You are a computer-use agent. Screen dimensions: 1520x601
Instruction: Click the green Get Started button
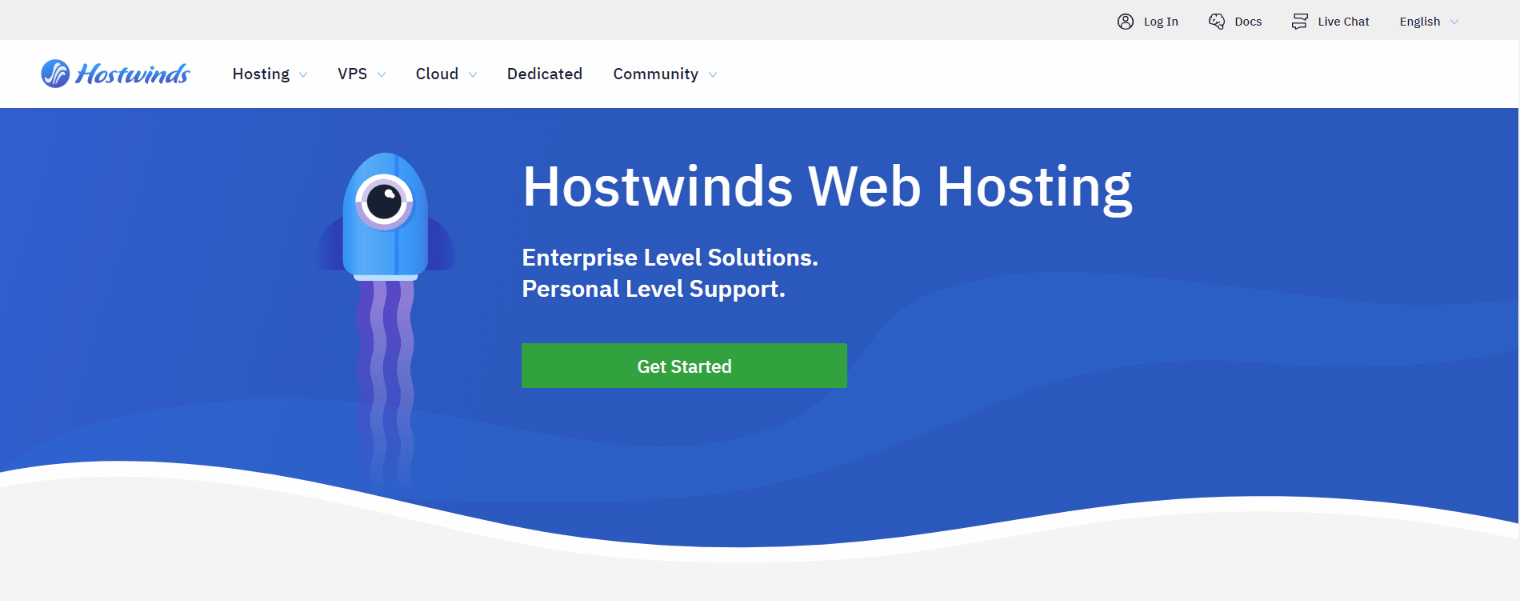tap(684, 366)
